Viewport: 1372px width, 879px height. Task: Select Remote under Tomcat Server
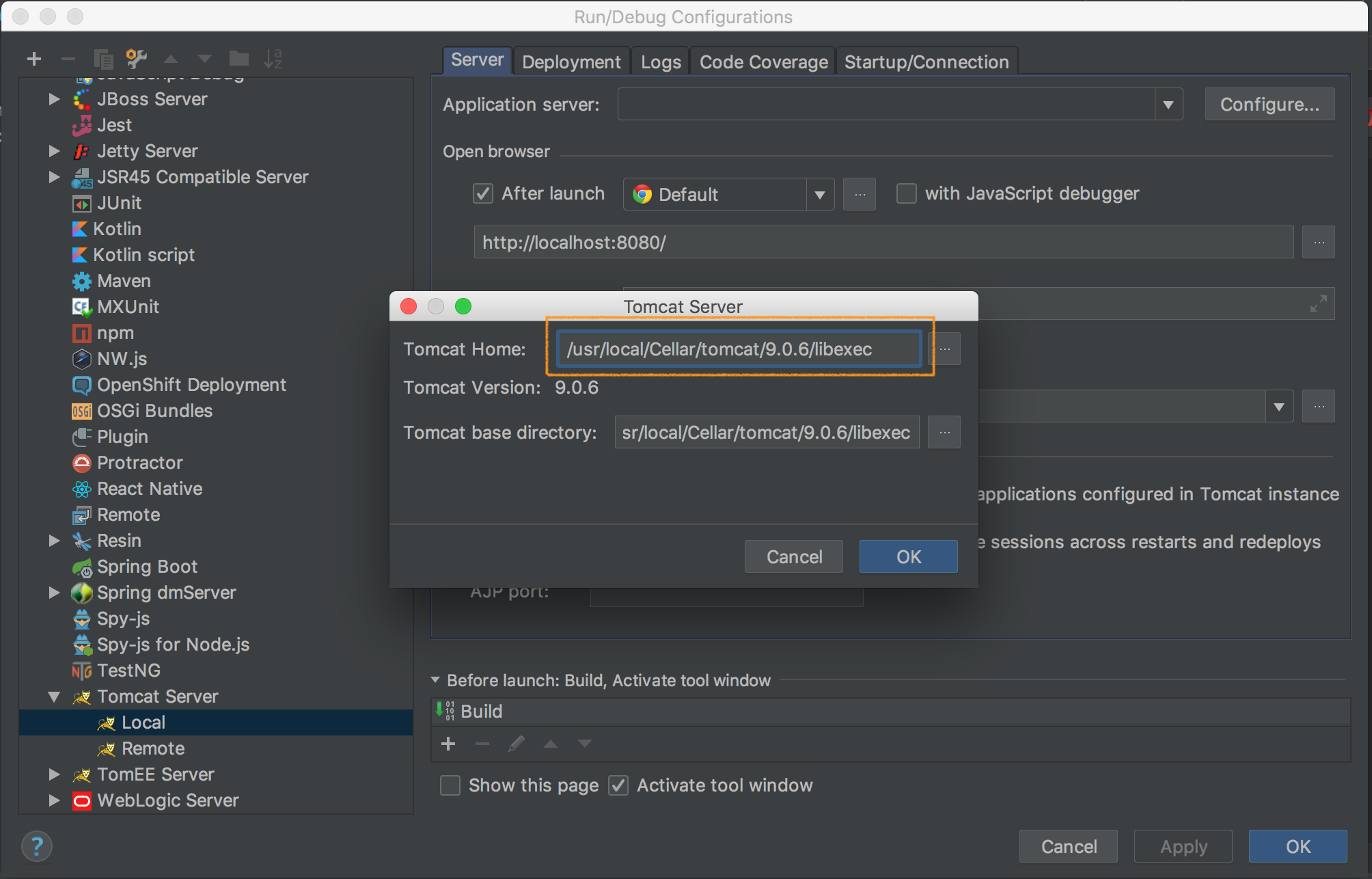[152, 748]
